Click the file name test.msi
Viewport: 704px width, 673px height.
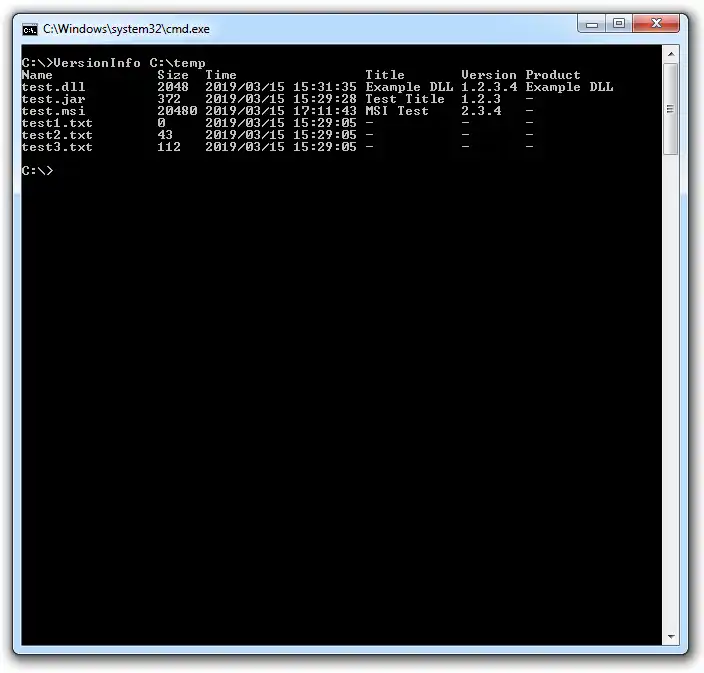(x=53, y=111)
